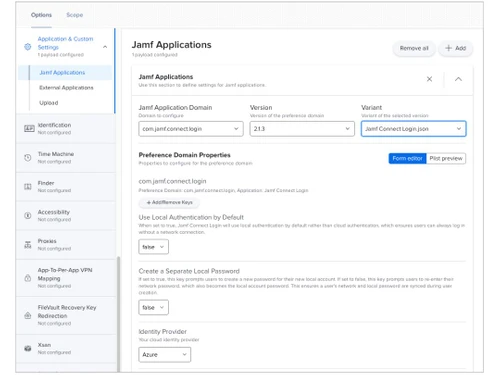Collapse the Application & Custom Settings section
Image resolution: width=500 pixels, height=375 pixels.
click(105, 47)
